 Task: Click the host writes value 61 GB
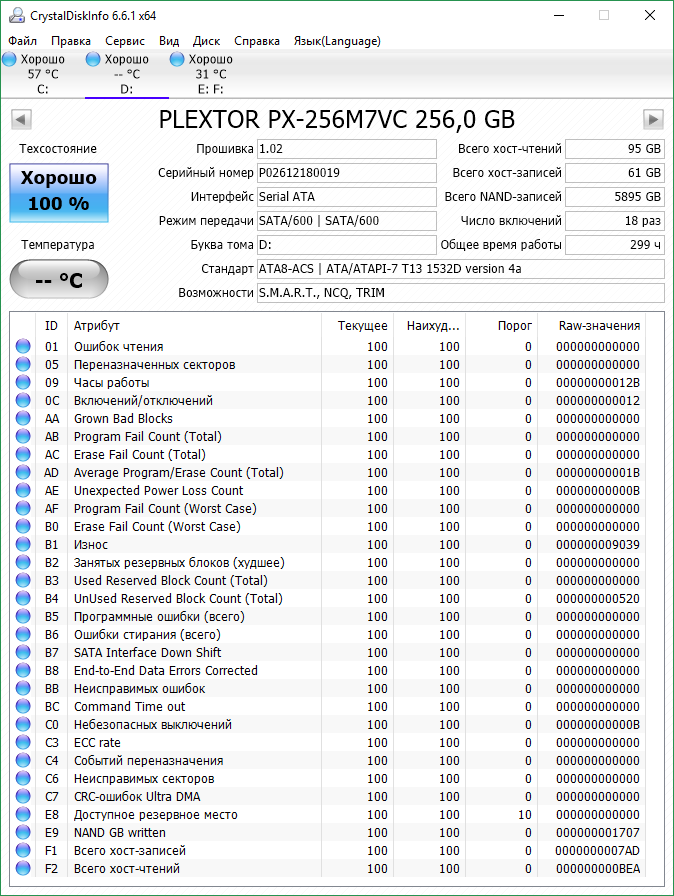click(x=615, y=173)
